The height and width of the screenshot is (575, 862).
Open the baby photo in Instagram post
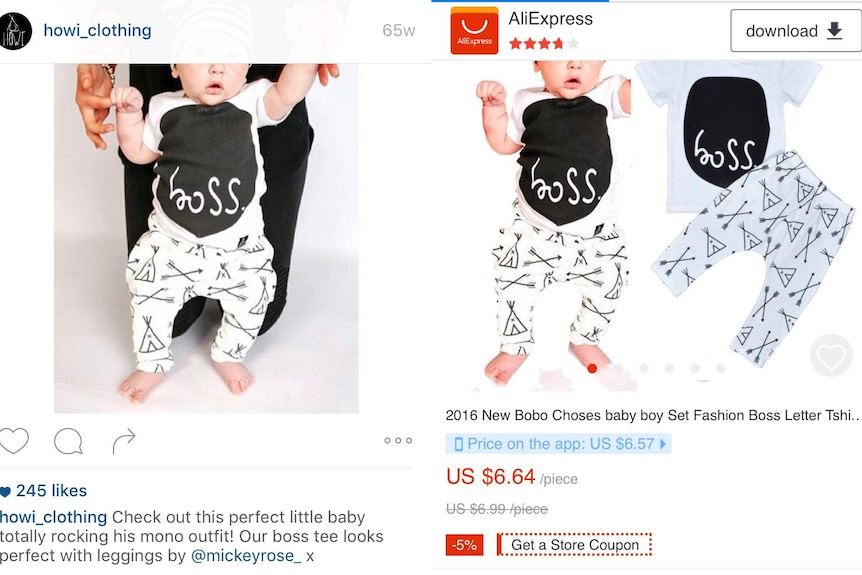(206, 238)
